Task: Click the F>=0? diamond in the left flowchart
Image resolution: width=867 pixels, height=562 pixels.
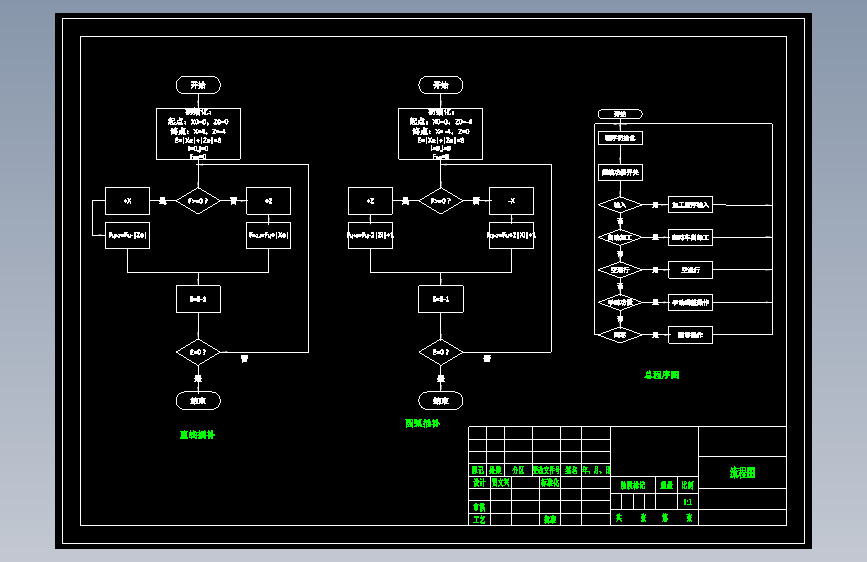Action: tap(198, 201)
